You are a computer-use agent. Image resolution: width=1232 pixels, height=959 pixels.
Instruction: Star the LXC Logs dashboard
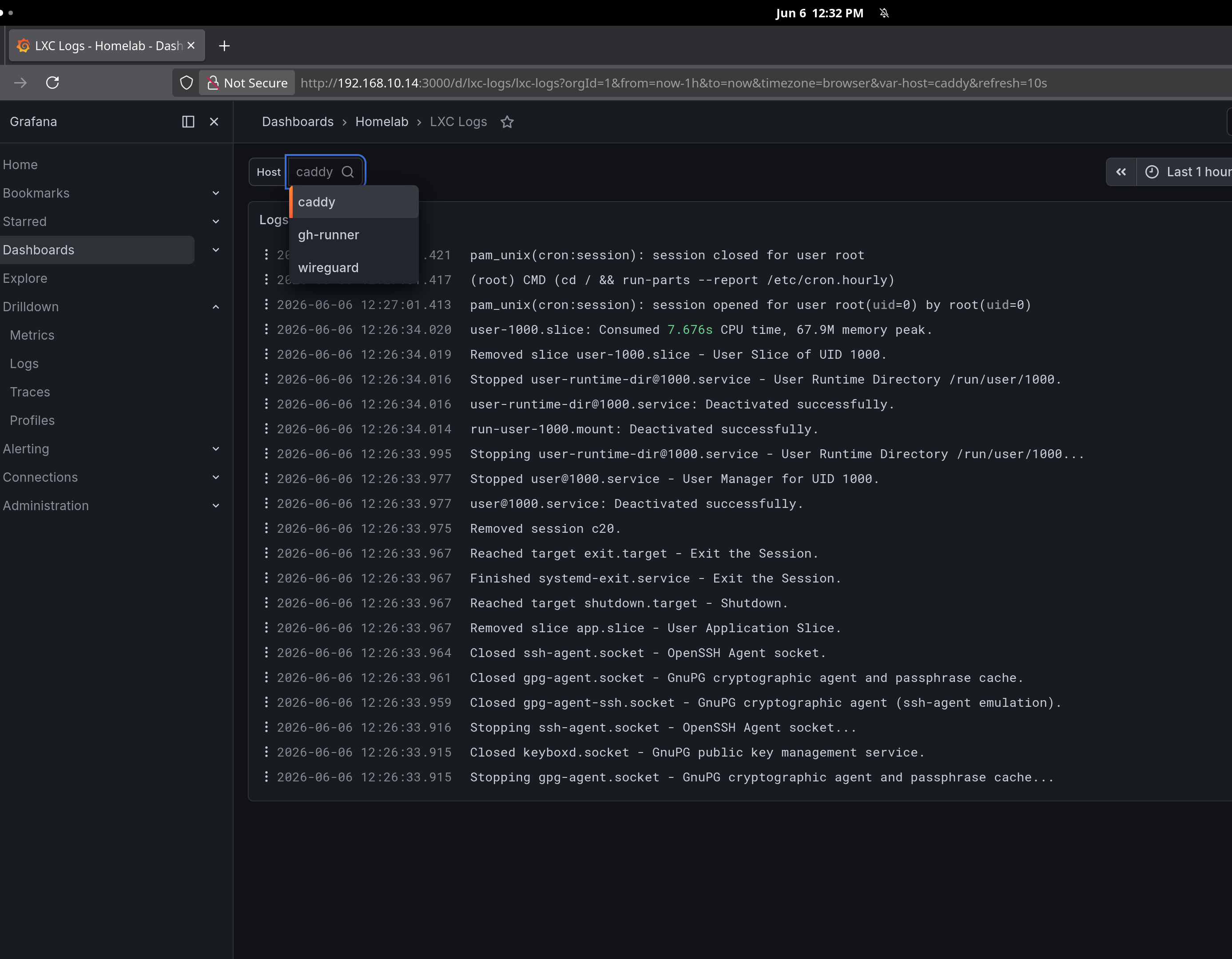point(507,122)
